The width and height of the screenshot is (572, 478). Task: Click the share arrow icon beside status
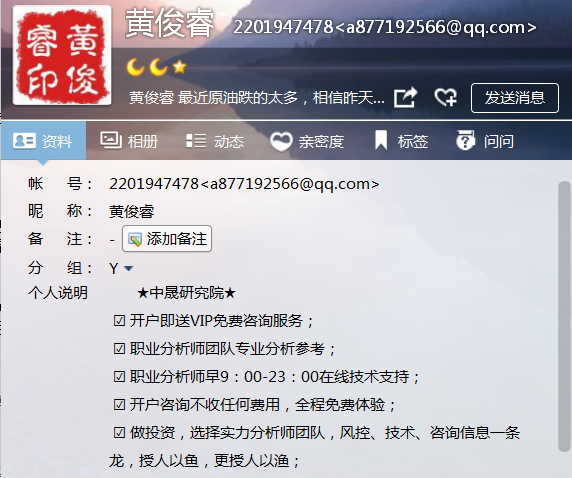click(405, 97)
